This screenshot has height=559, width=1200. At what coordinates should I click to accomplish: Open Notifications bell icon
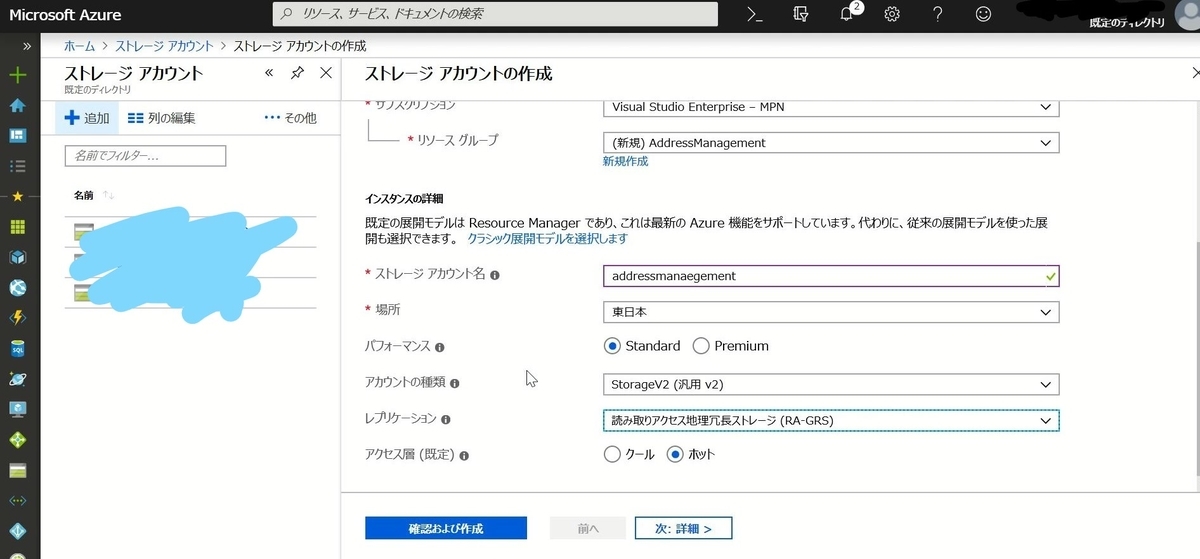[847, 15]
